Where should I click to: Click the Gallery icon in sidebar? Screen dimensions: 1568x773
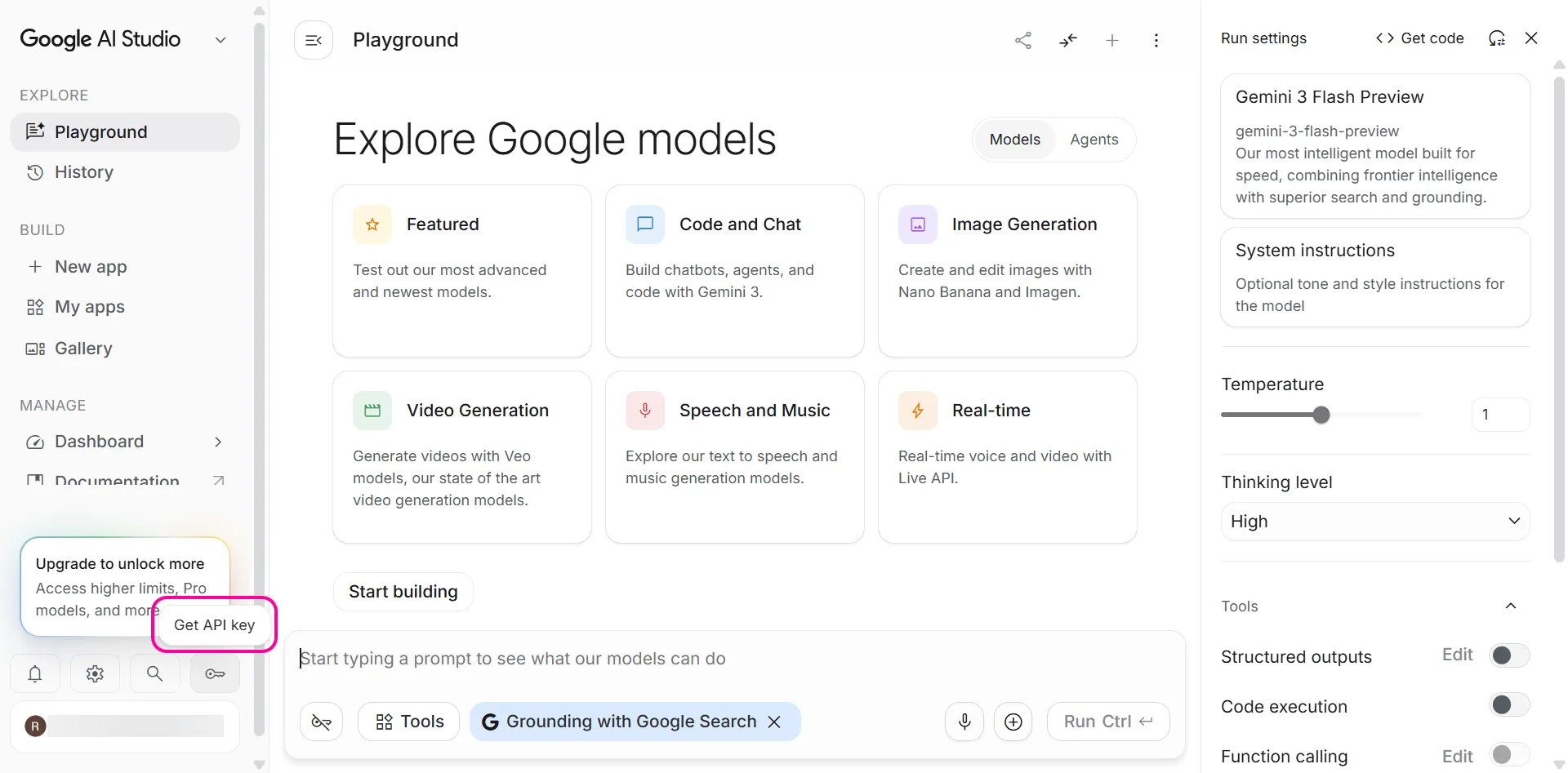[x=35, y=349]
